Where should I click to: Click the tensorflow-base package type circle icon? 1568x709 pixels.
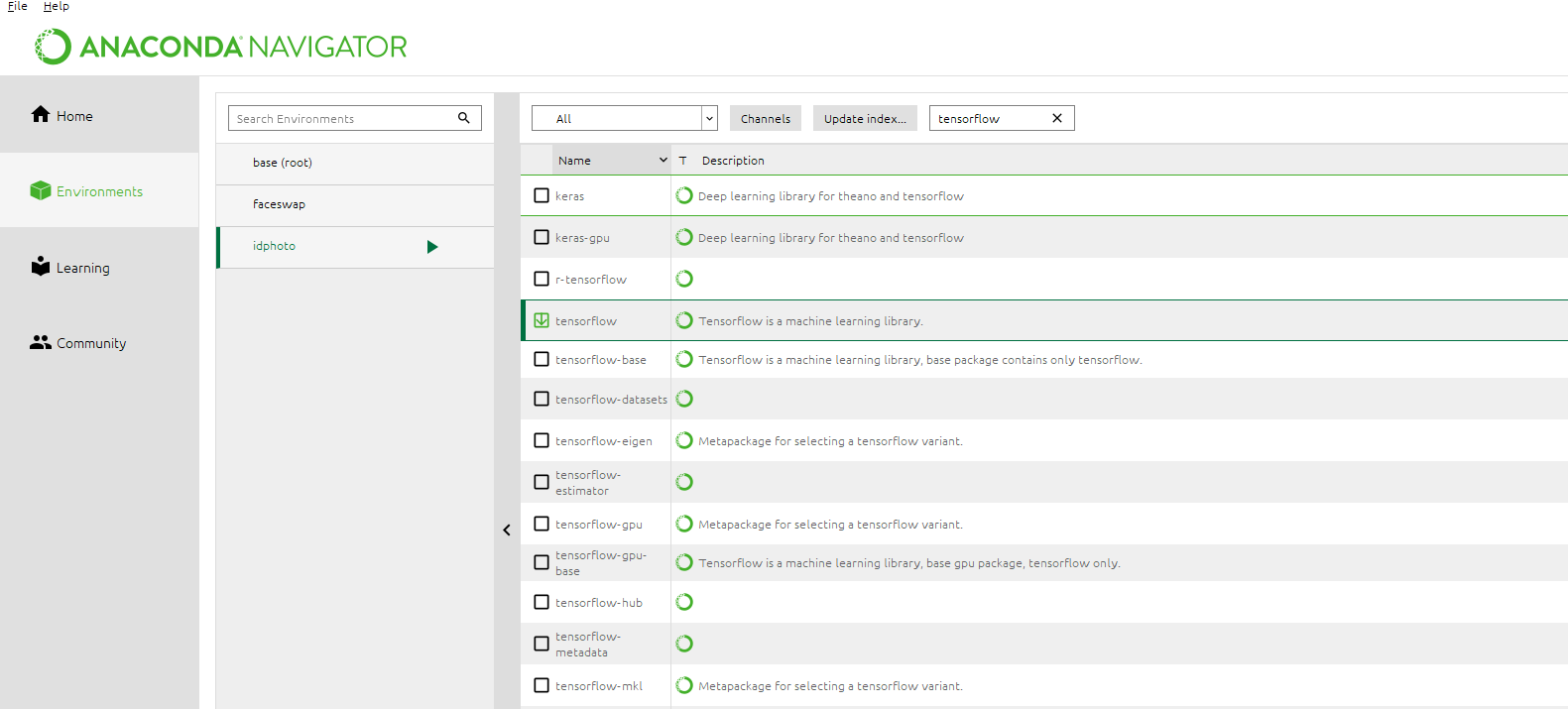coord(684,359)
